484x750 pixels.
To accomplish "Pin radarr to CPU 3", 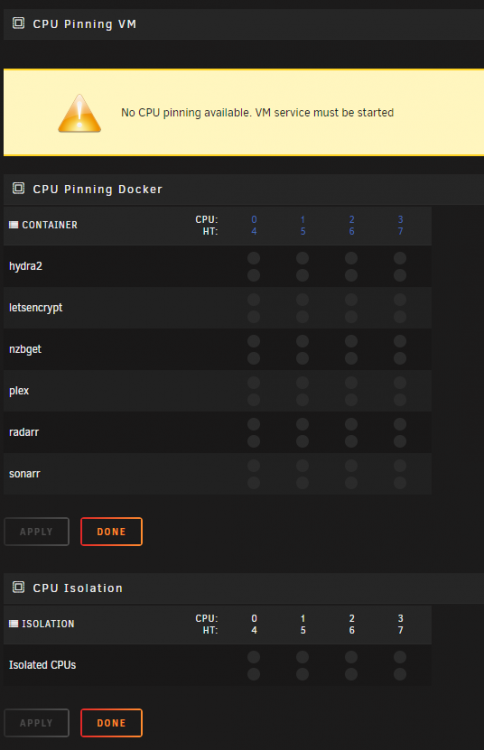I will coord(400,424).
